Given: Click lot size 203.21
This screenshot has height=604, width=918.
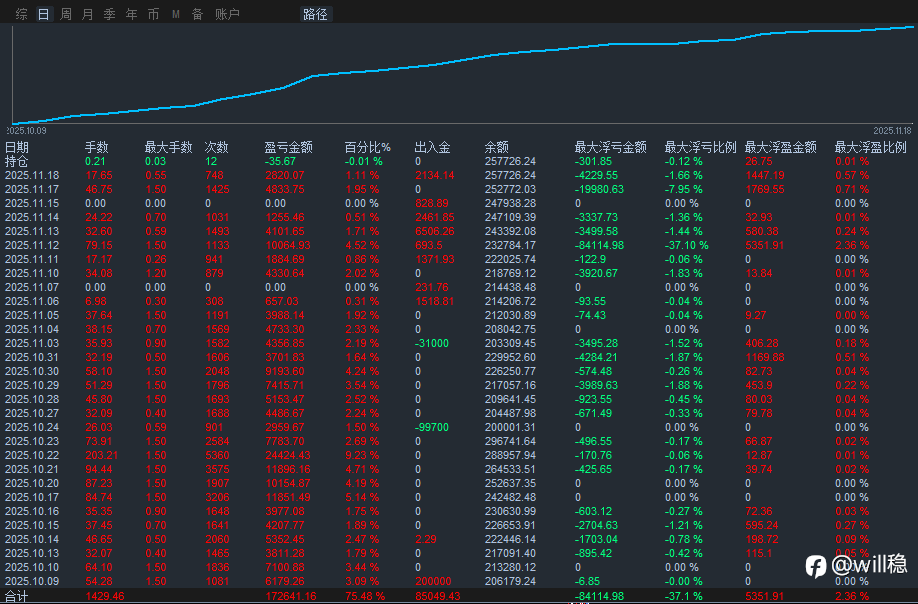Looking at the screenshot, I should point(101,455).
